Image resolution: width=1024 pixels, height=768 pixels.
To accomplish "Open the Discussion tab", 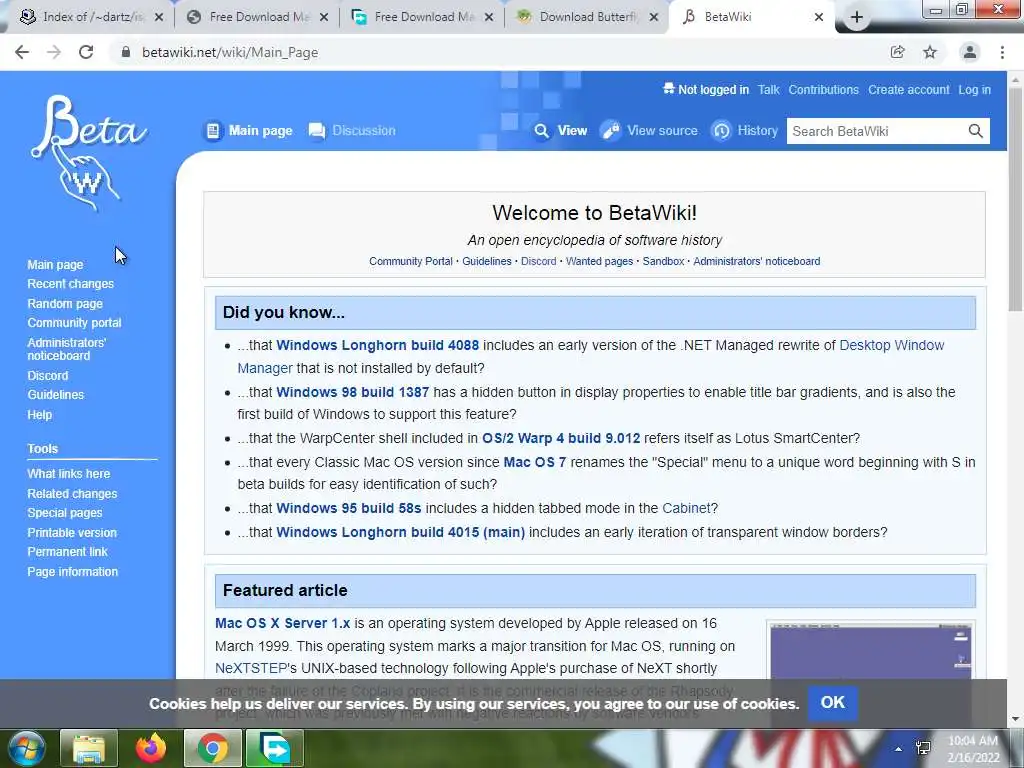I will click(x=352, y=131).
